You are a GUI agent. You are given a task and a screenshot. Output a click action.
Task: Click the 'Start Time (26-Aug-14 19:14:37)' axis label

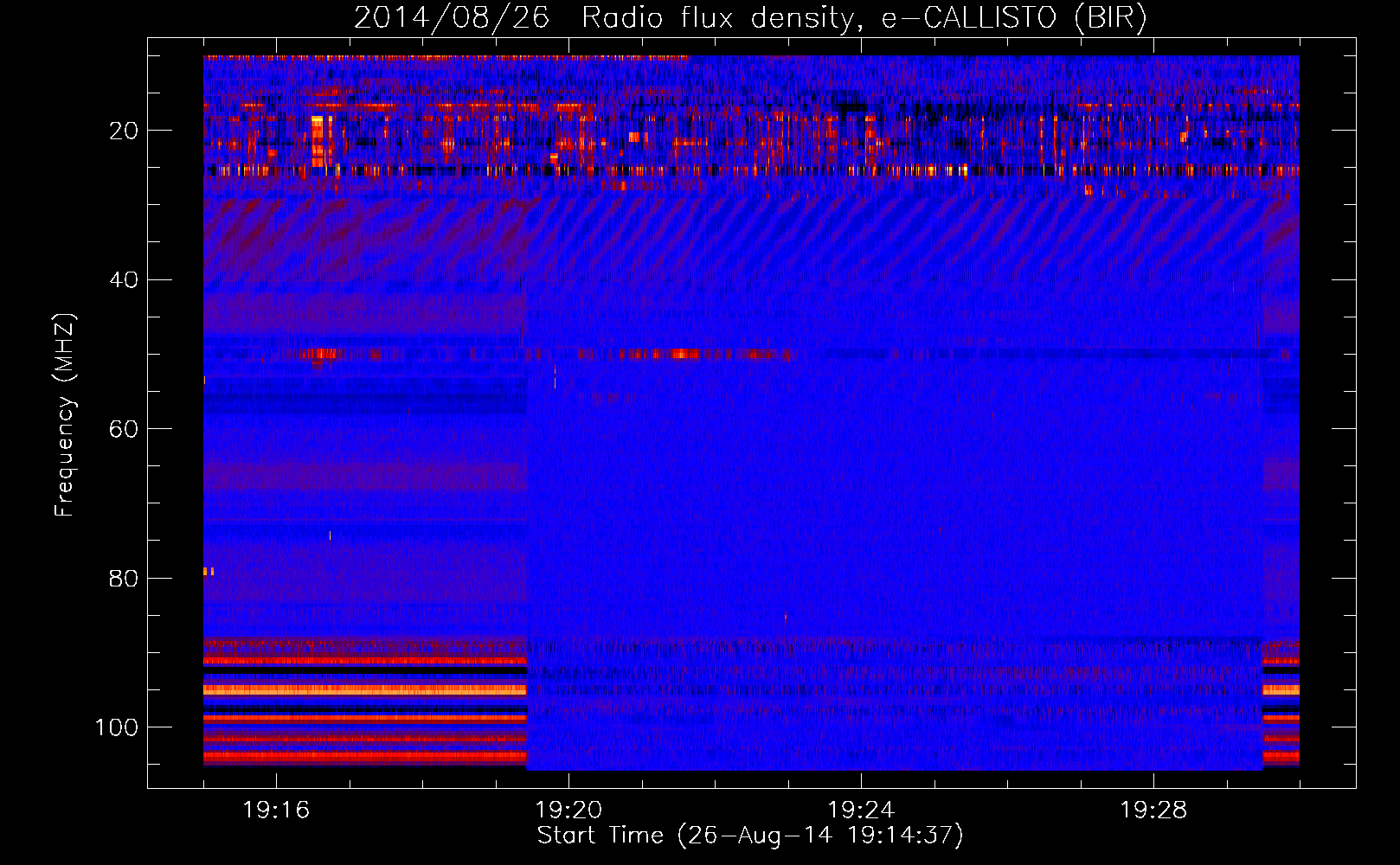point(750,836)
